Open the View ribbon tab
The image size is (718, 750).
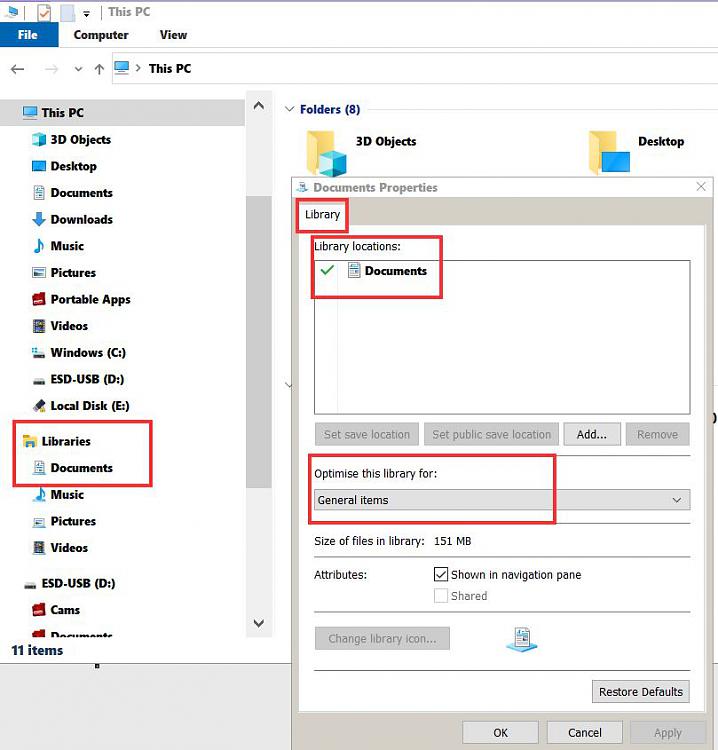coord(173,35)
